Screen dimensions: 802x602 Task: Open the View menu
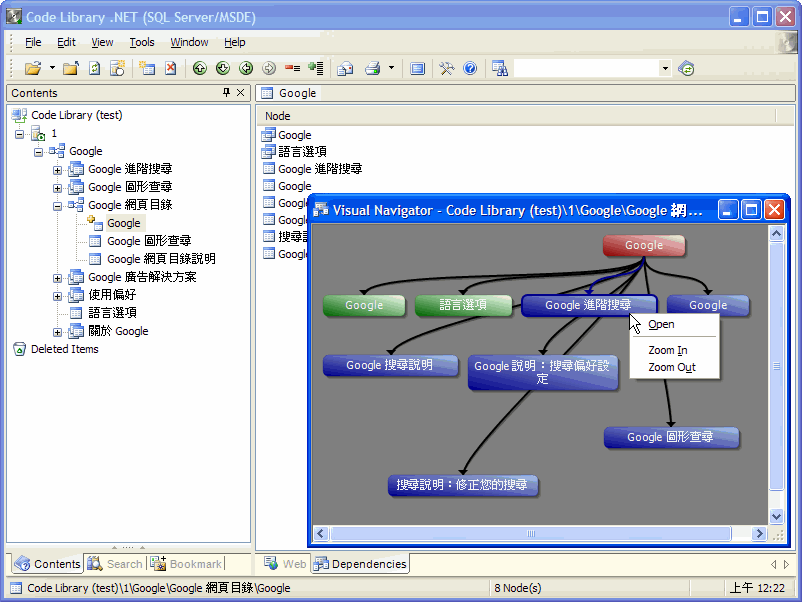click(102, 42)
